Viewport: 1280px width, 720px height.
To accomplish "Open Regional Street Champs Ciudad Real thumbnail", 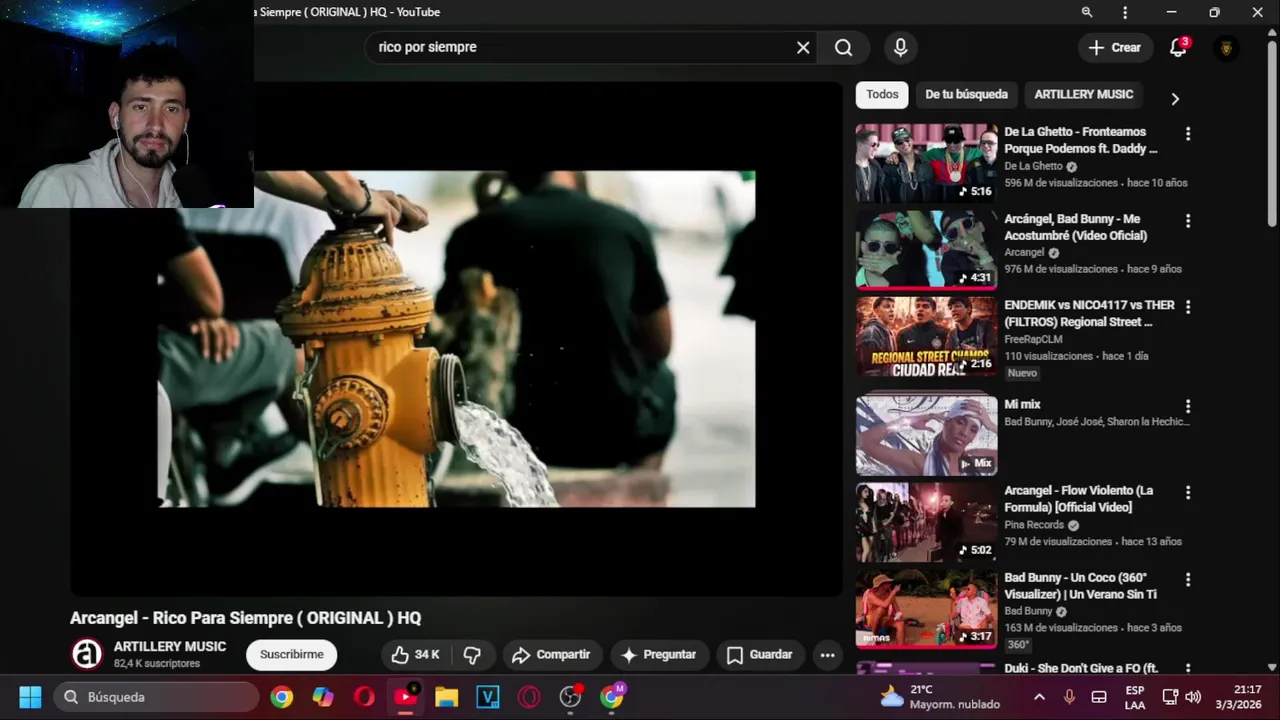I will click(926, 336).
